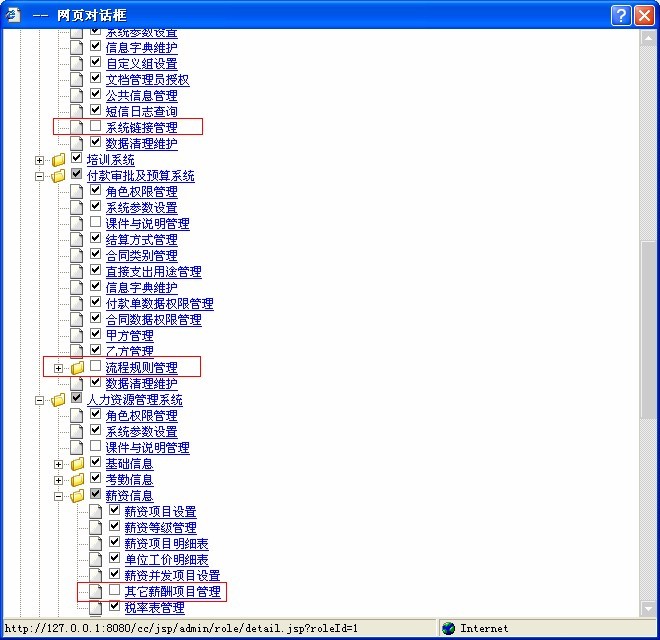Toggle the 人力资源管理系统 checkbox
The image size is (660, 640).
pyautogui.click(x=77, y=397)
